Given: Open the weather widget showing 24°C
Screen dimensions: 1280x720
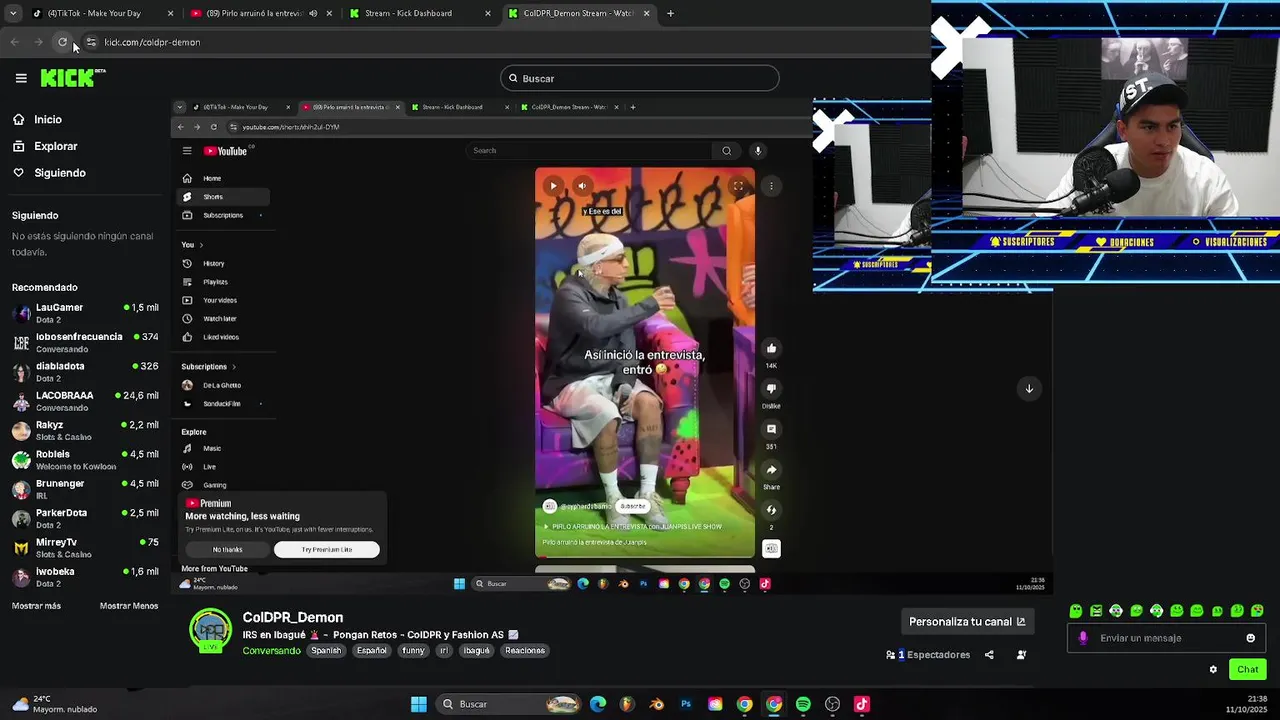Looking at the screenshot, I should click(x=55, y=704).
